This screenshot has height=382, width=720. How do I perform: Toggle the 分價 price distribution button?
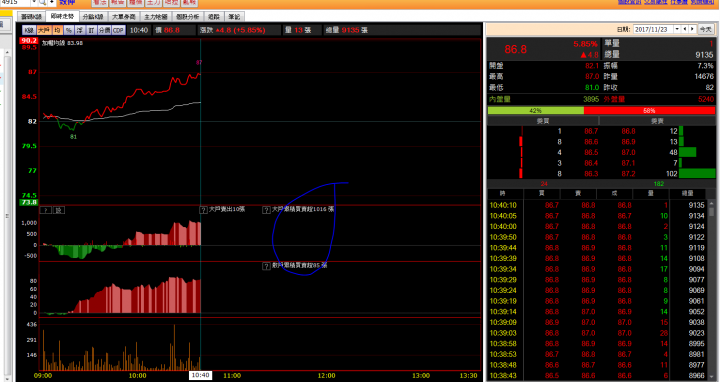click(104, 30)
